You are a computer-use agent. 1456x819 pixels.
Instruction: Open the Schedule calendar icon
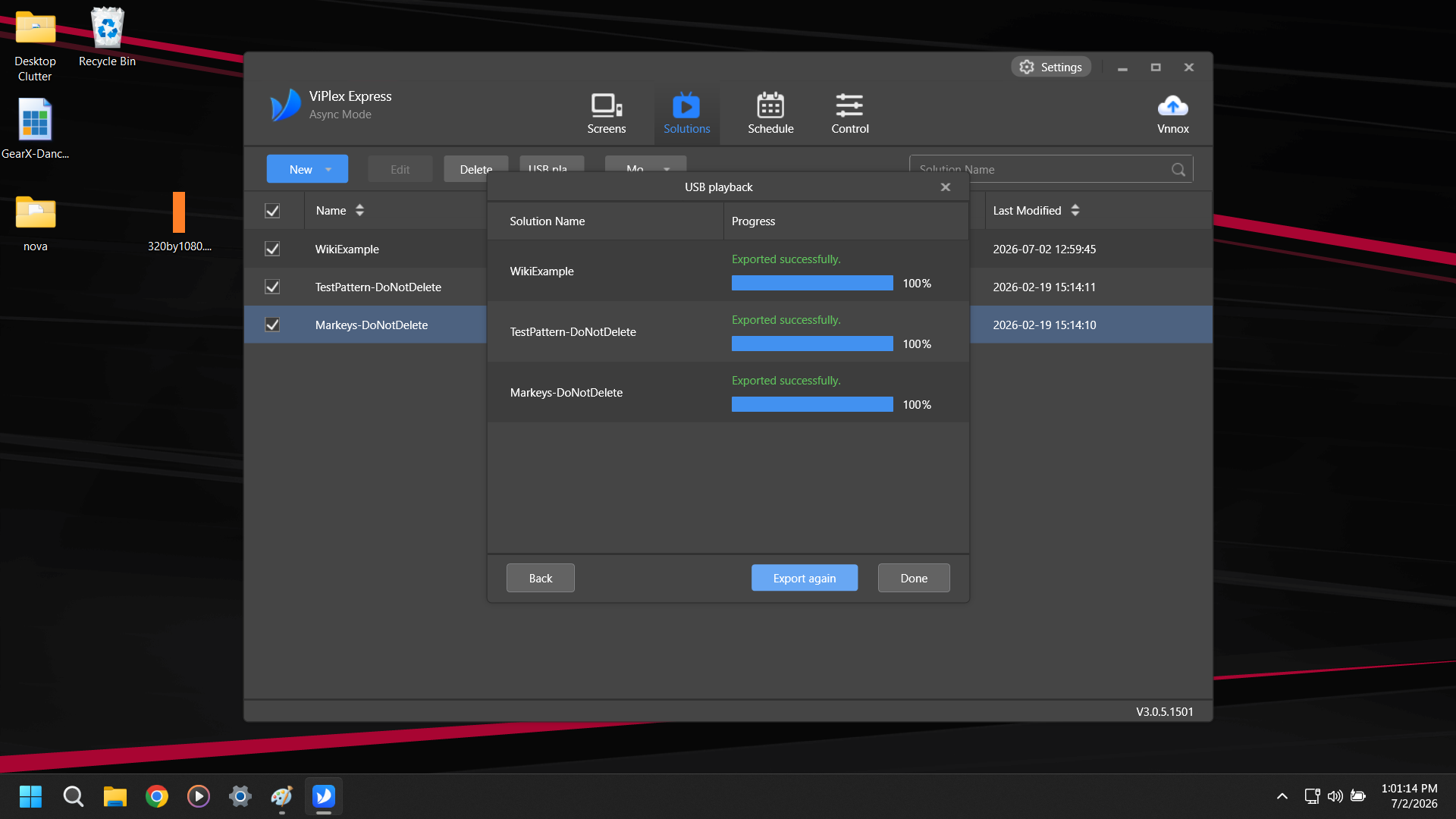(770, 106)
